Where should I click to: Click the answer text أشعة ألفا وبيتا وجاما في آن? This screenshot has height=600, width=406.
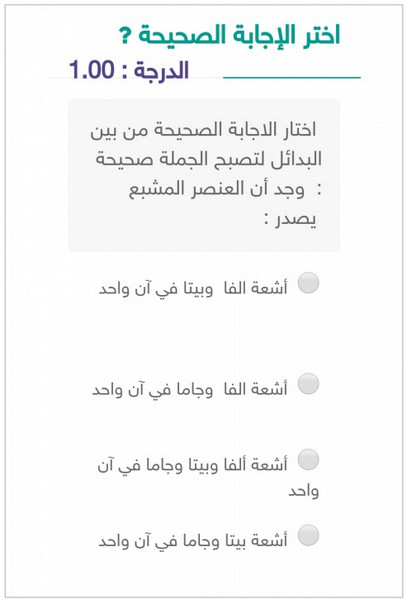point(192,466)
